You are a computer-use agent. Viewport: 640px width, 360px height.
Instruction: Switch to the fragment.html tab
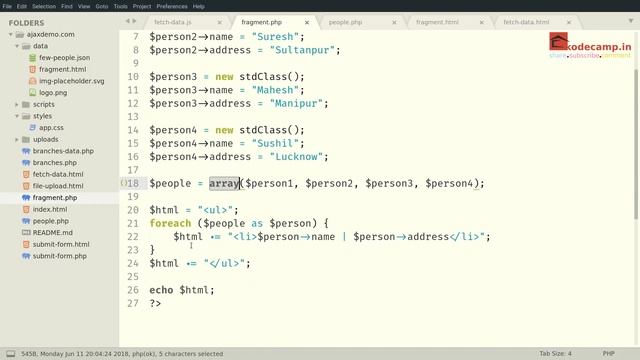(x=437, y=22)
